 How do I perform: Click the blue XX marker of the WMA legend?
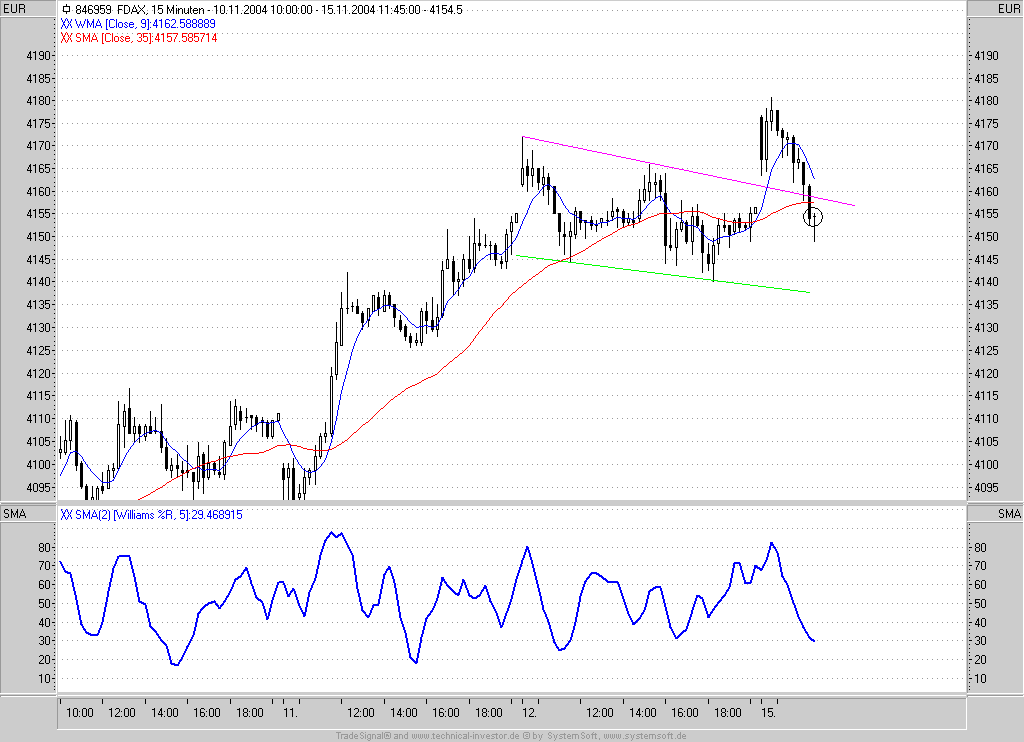click(x=66, y=24)
